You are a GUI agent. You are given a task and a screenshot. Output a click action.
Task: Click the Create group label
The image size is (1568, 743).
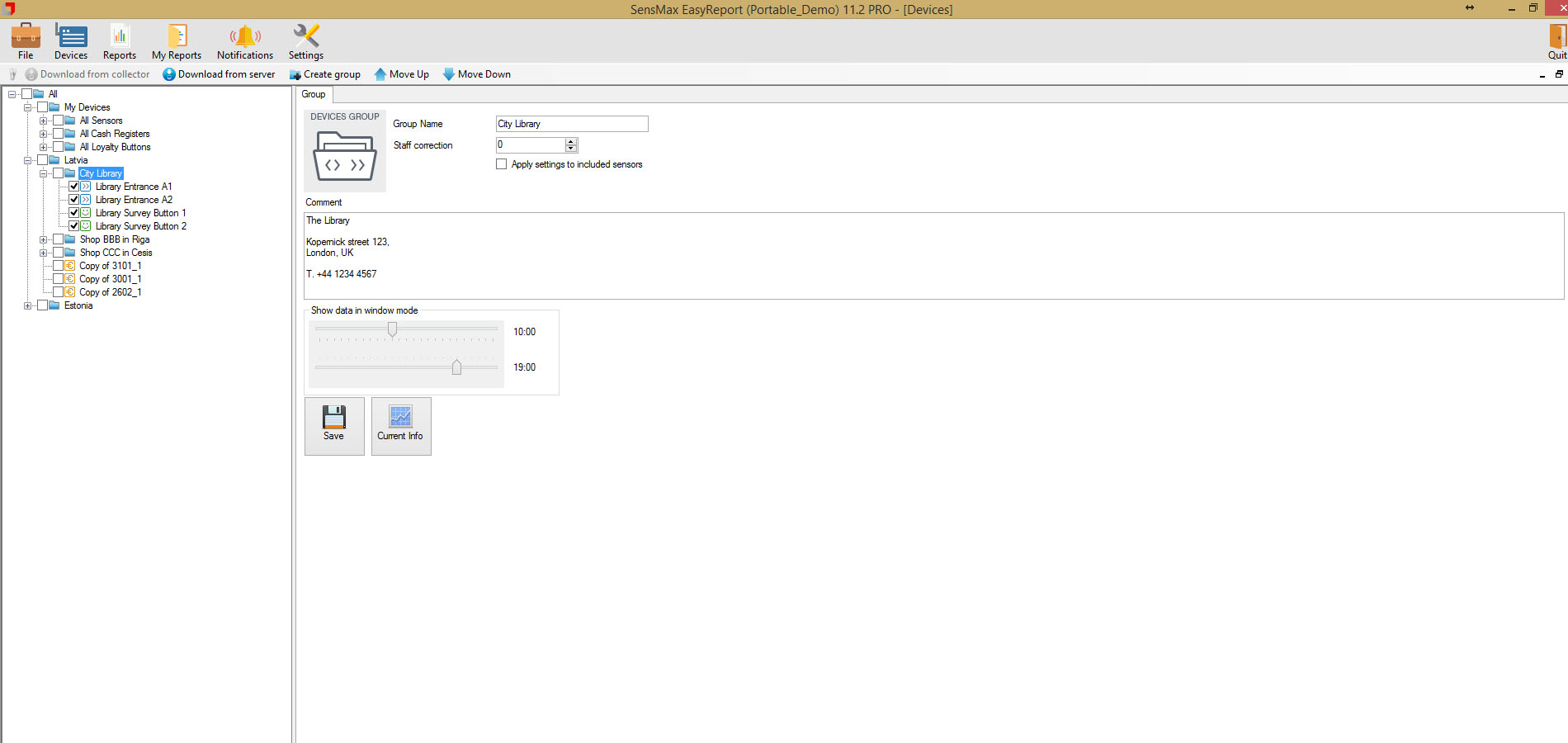tap(332, 74)
